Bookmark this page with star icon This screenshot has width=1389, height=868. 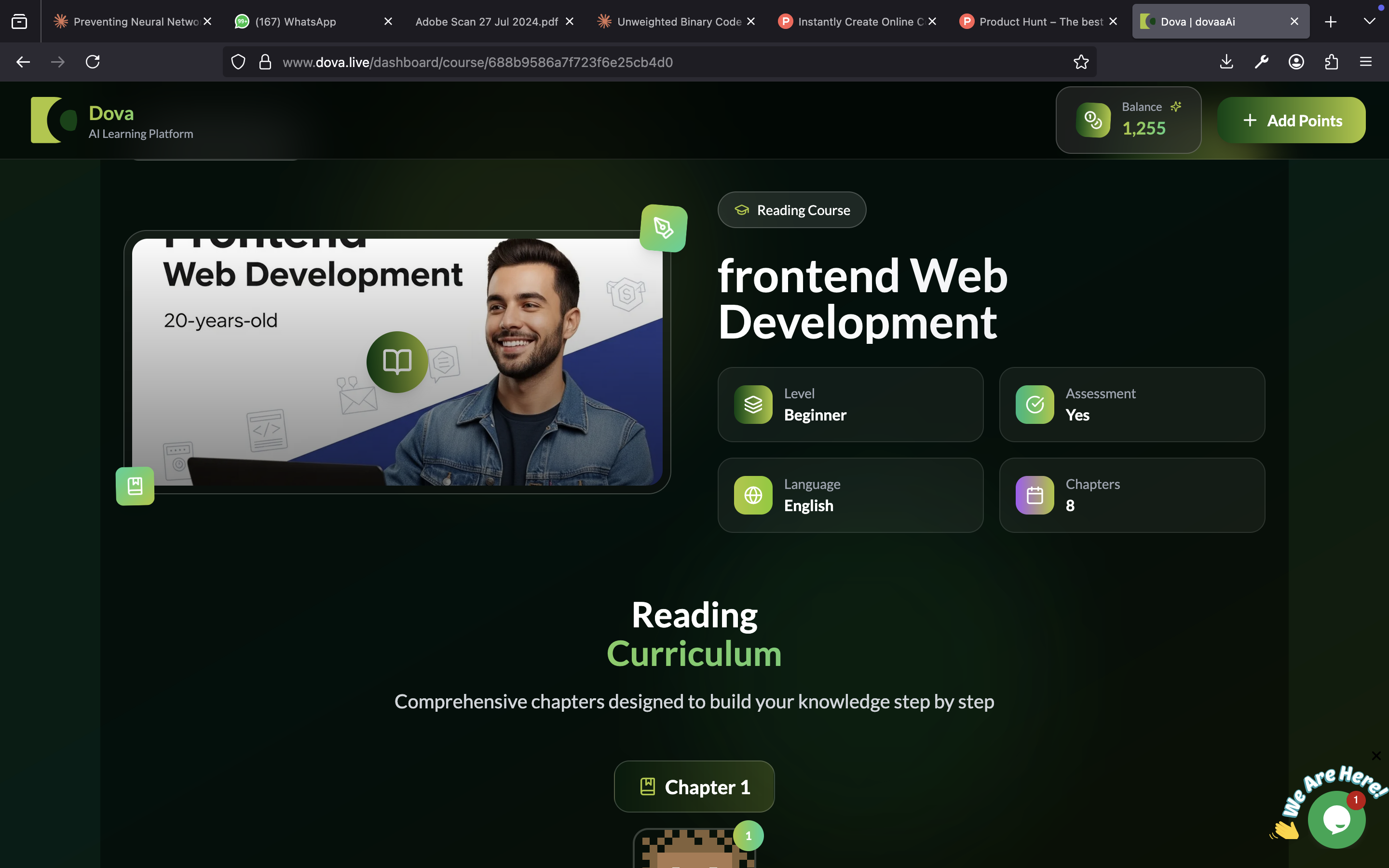[1081, 62]
